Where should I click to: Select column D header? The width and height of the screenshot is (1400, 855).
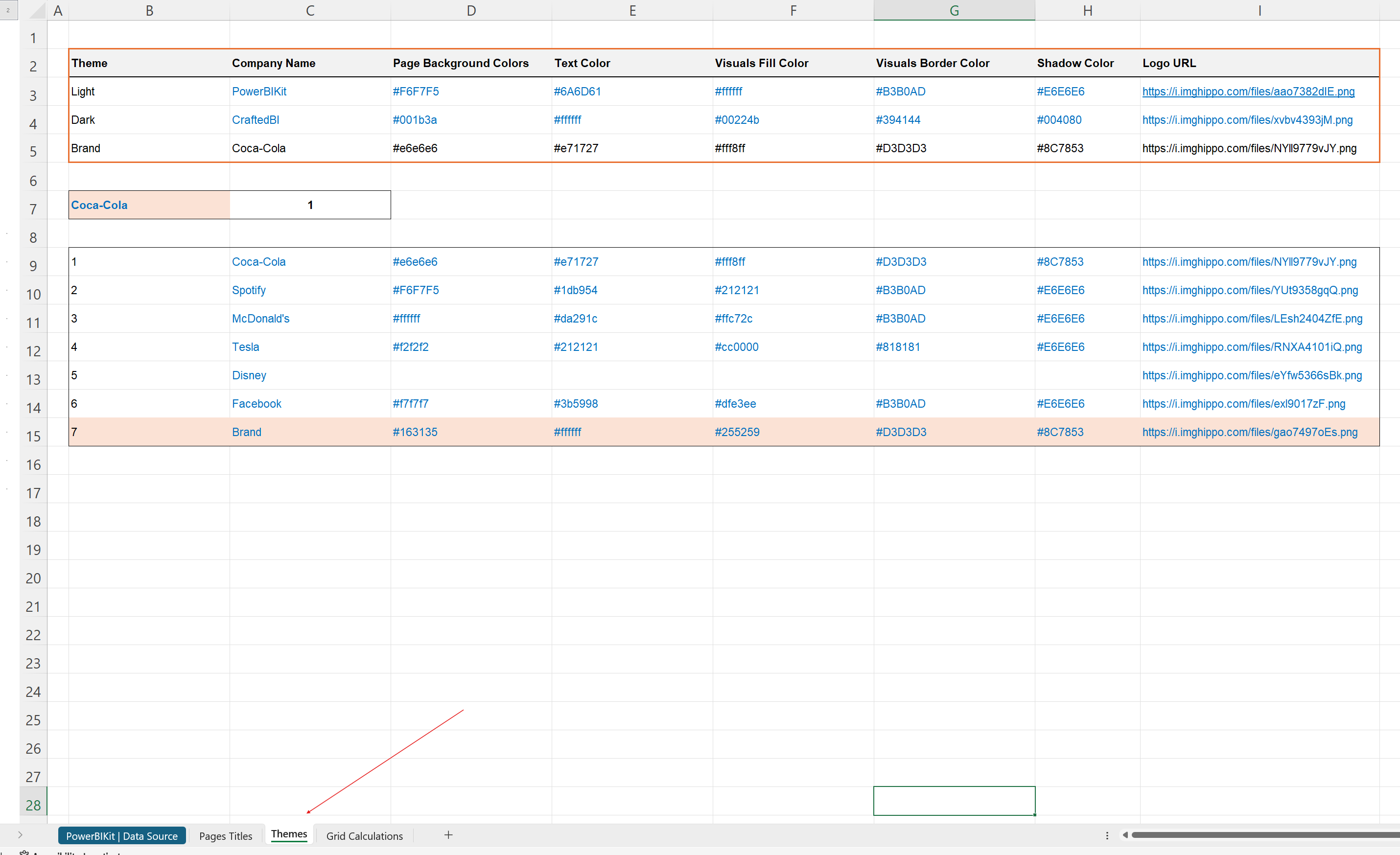point(471,10)
